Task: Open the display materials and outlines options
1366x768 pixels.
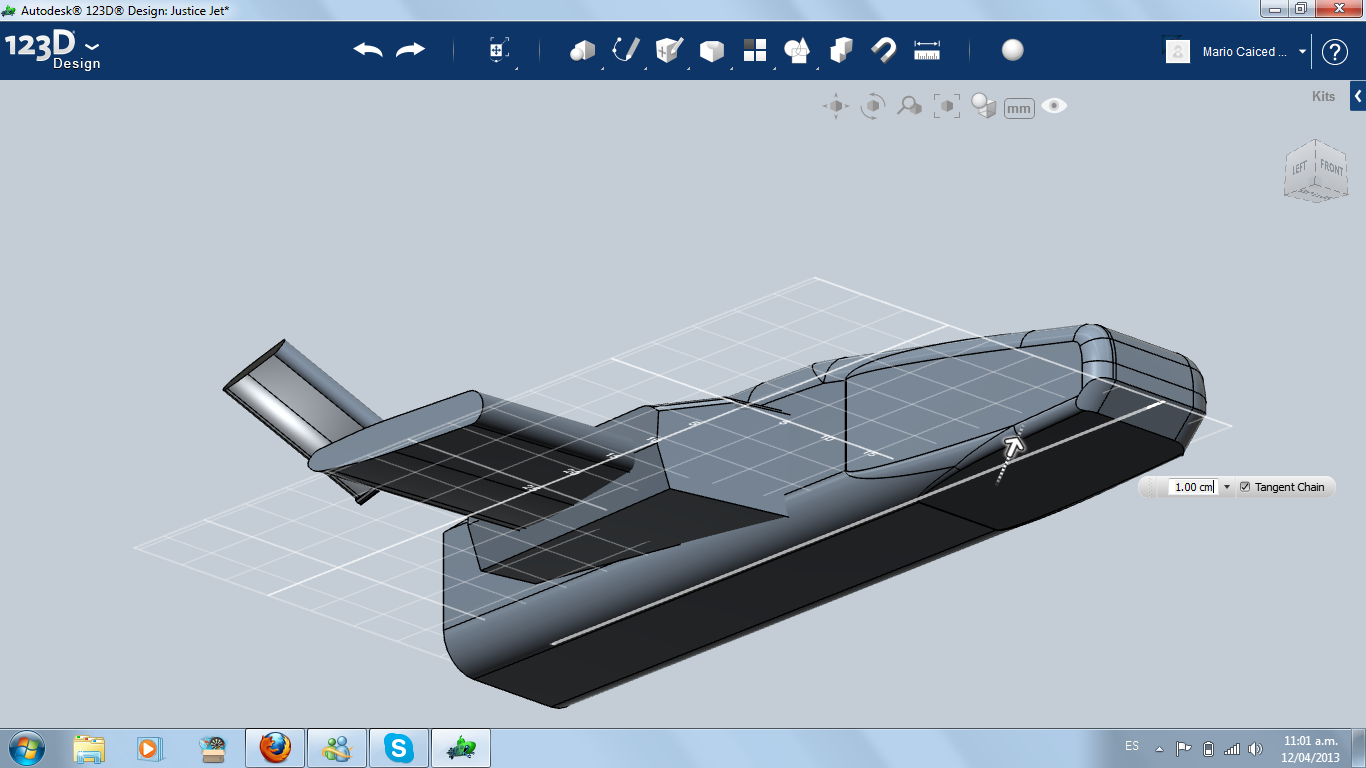Action: [x=984, y=106]
